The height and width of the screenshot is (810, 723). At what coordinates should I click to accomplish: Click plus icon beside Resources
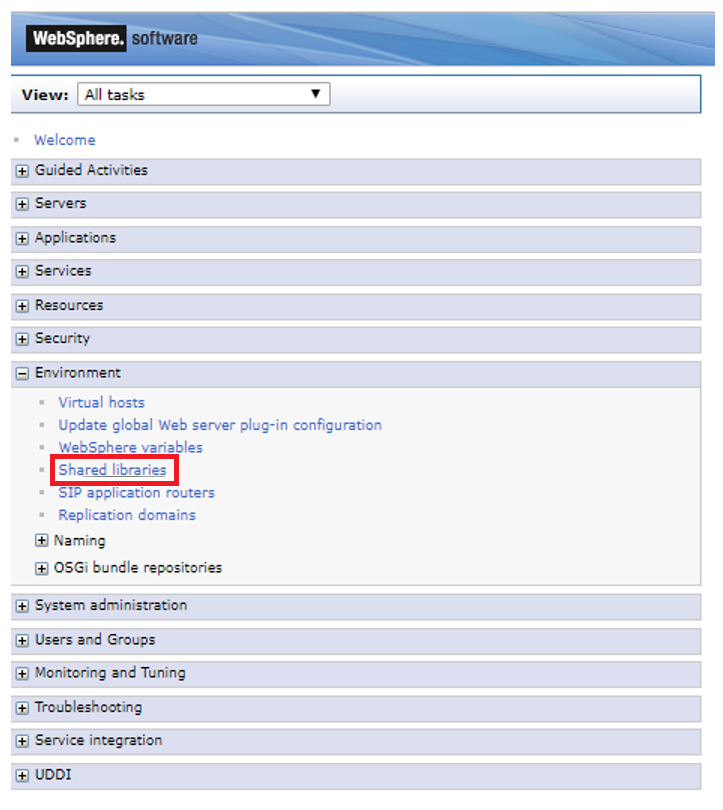(x=23, y=306)
